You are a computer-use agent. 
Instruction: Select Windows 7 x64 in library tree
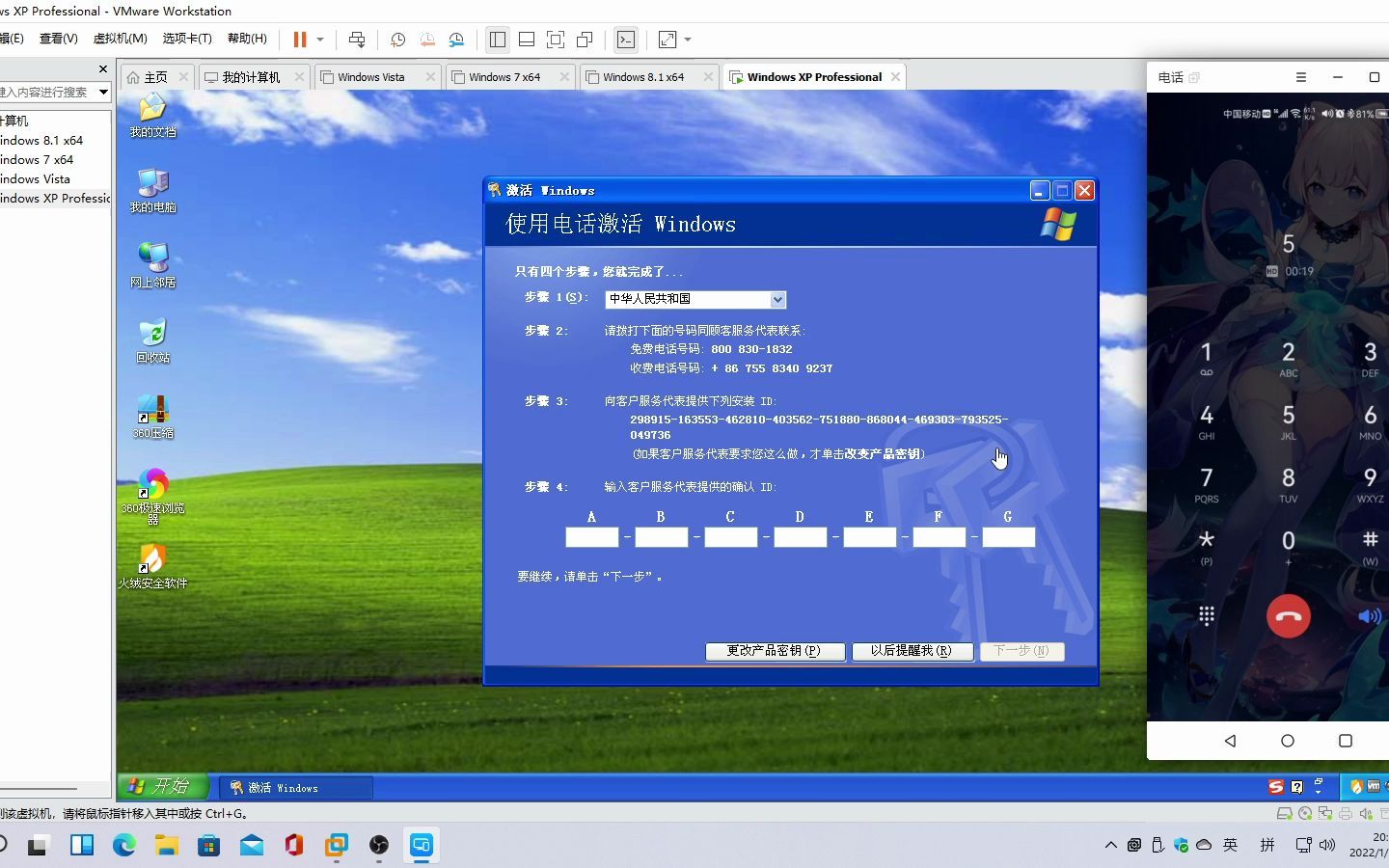click(37, 159)
